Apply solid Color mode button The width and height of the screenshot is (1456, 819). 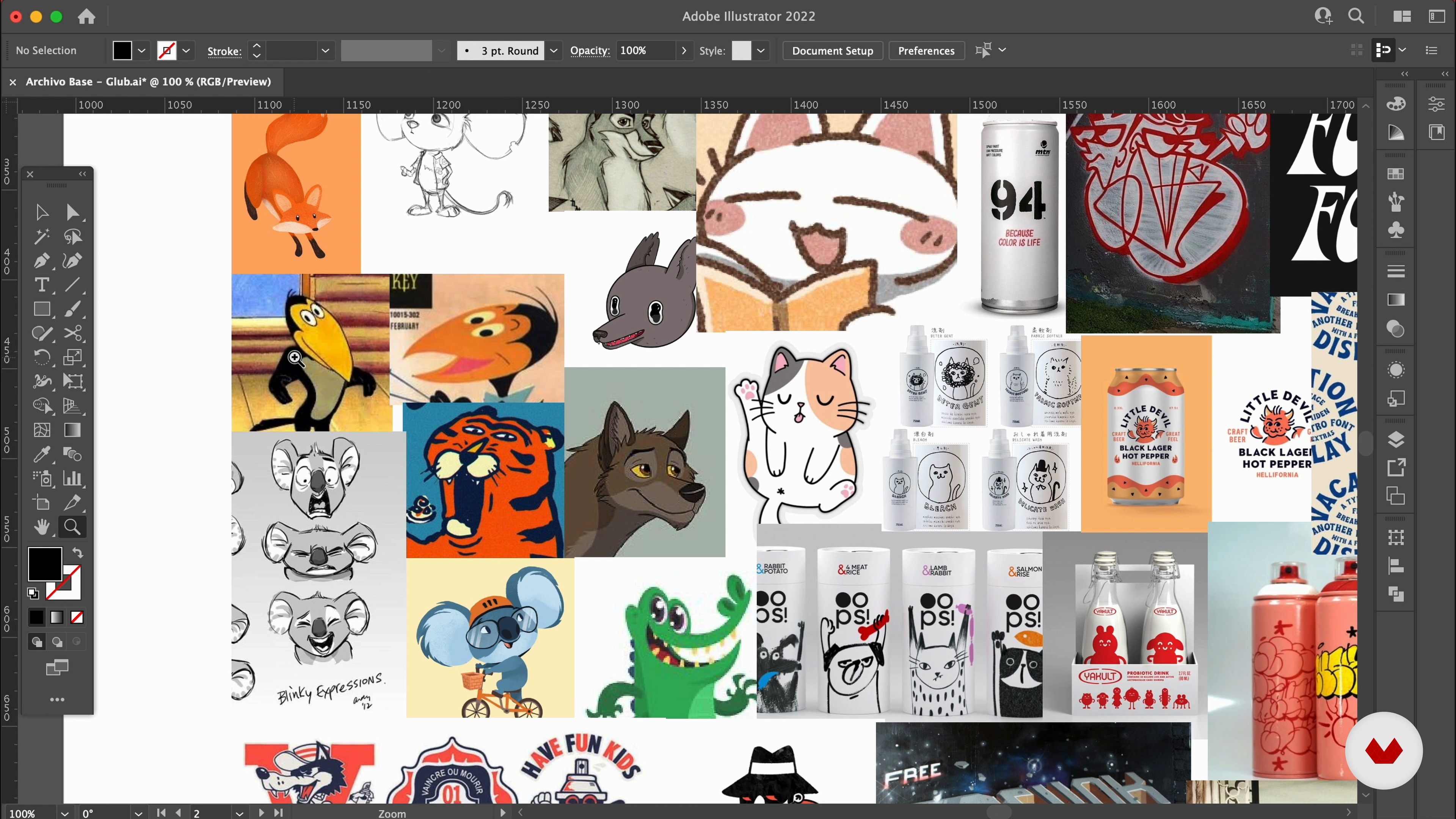37,617
